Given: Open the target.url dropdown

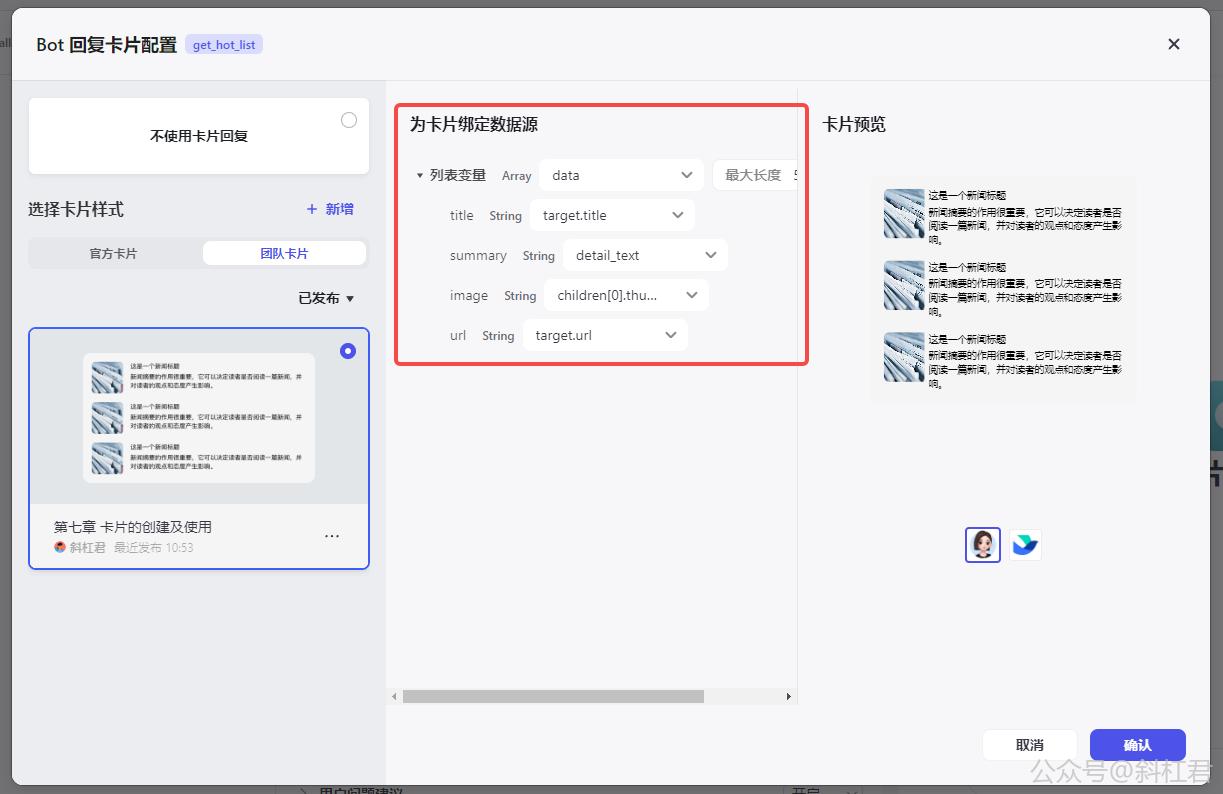Looking at the screenshot, I should point(605,335).
